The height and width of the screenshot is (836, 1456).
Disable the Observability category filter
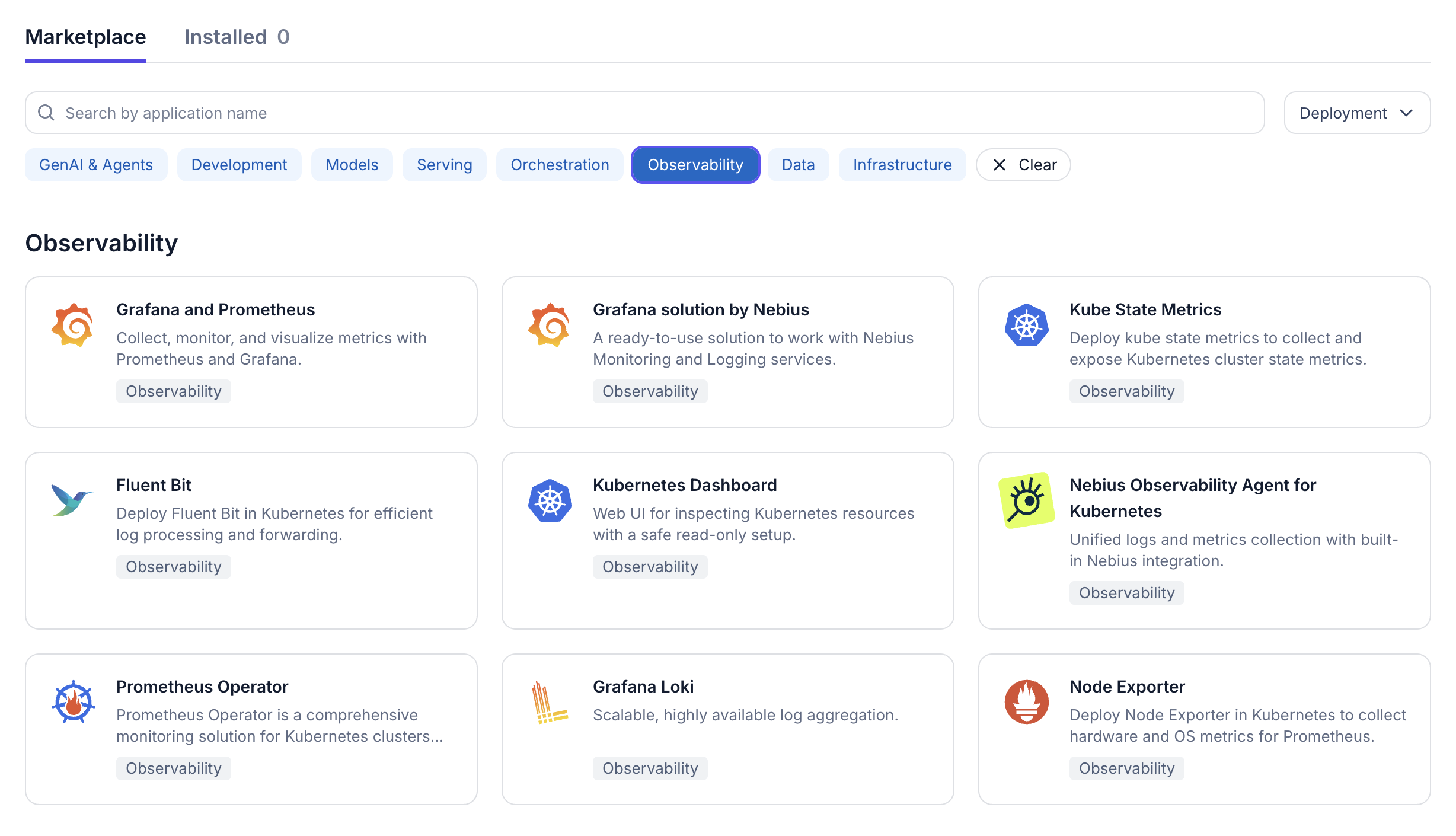(695, 165)
